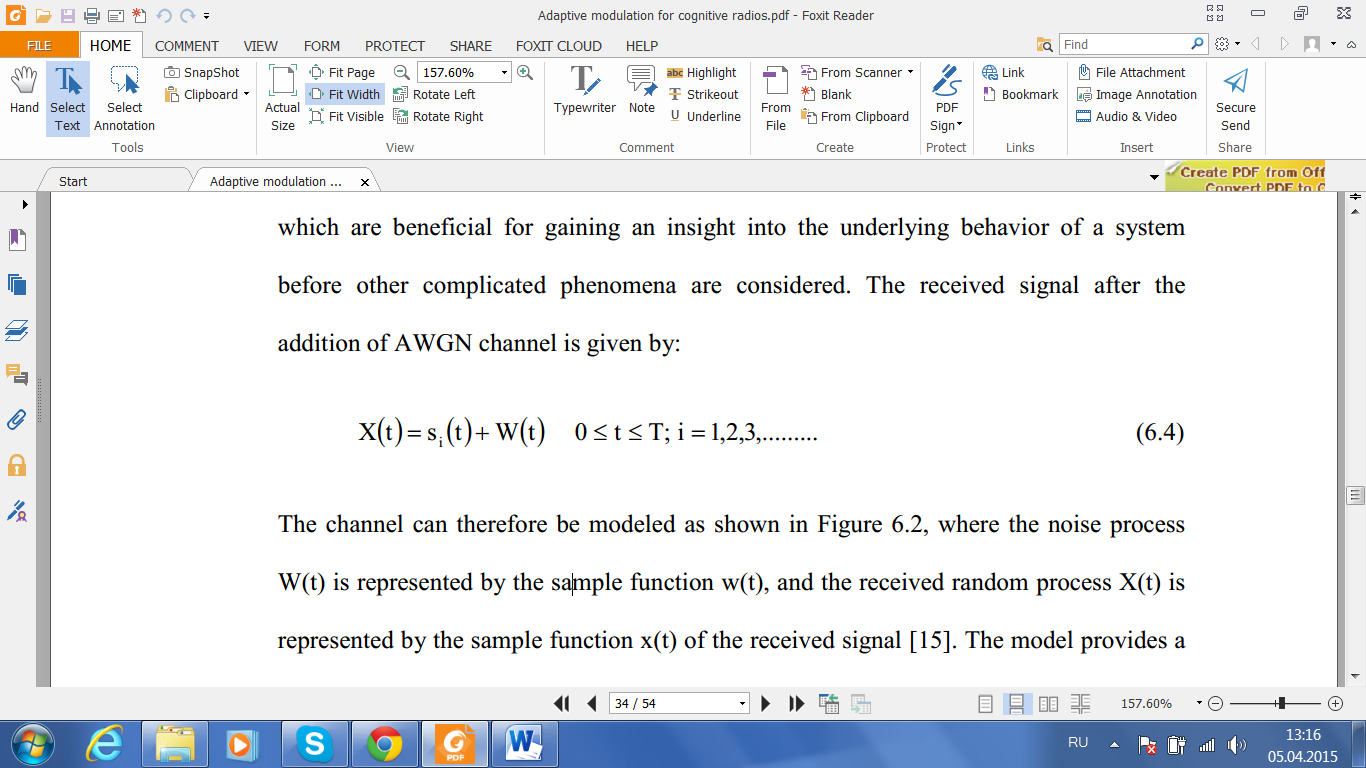Click the Fit Page view option
Image resolution: width=1366 pixels, height=768 pixels.
click(342, 72)
